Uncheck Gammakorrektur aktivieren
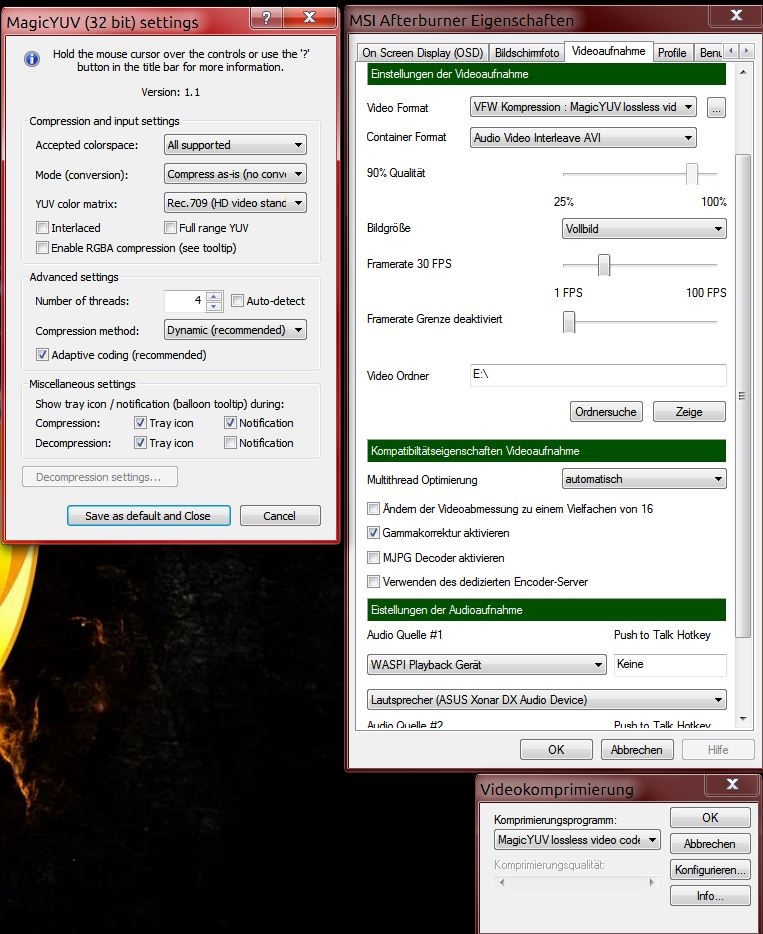Image resolution: width=763 pixels, height=934 pixels. [x=373, y=533]
